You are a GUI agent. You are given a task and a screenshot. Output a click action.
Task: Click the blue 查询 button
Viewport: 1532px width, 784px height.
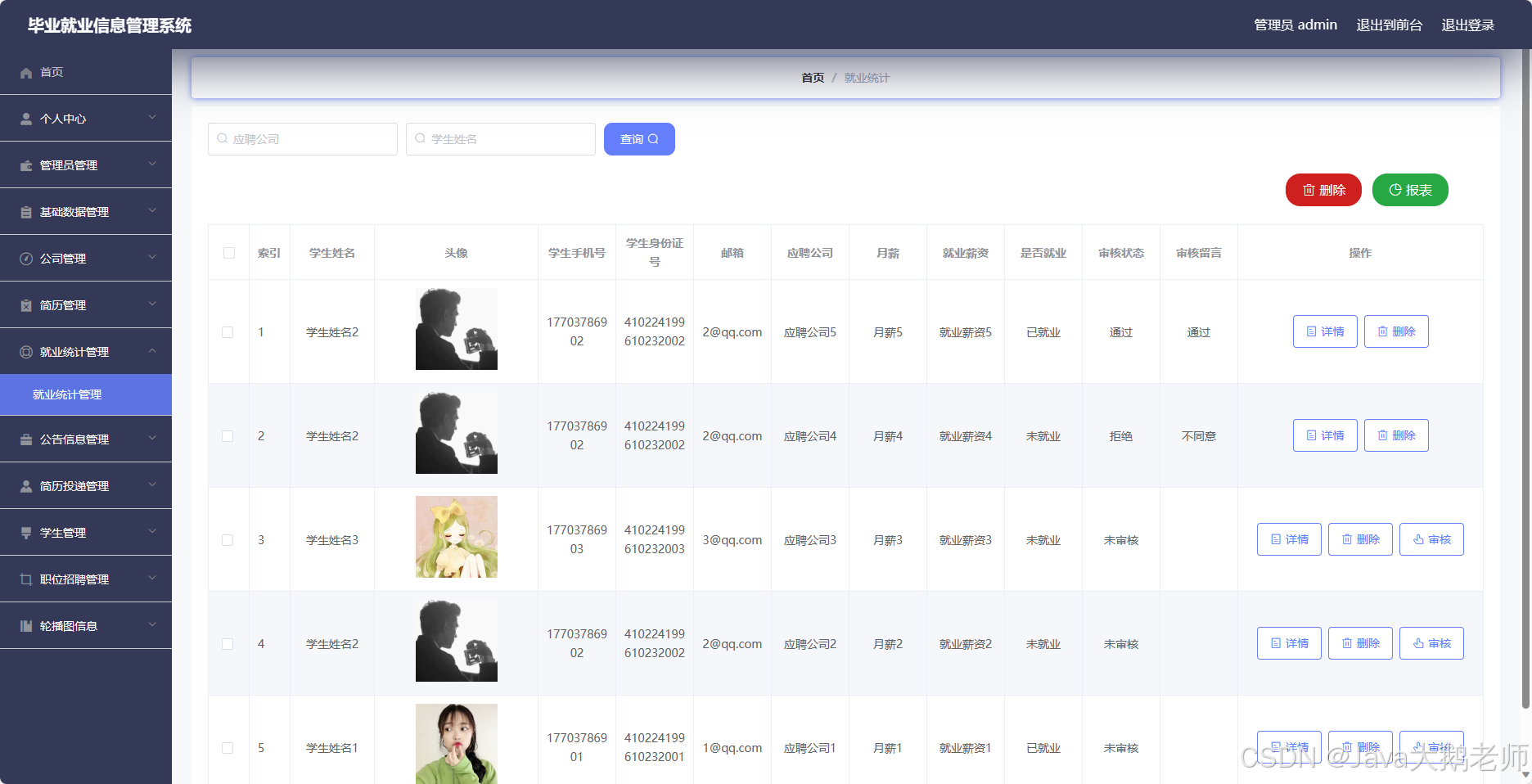[x=639, y=139]
